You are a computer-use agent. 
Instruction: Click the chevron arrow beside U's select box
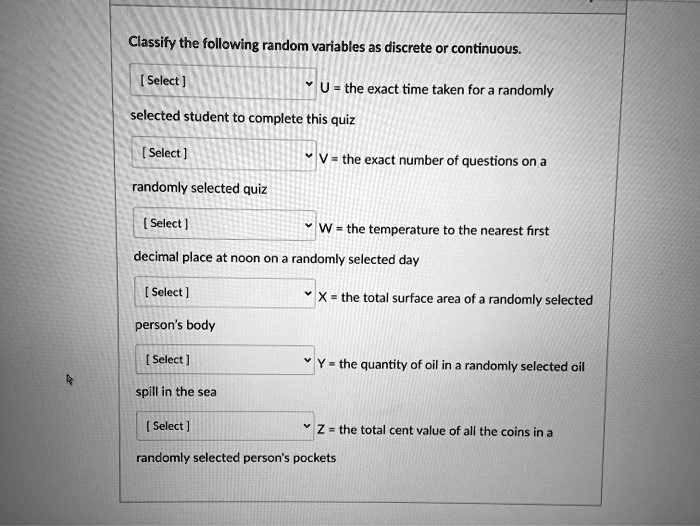coord(308,83)
